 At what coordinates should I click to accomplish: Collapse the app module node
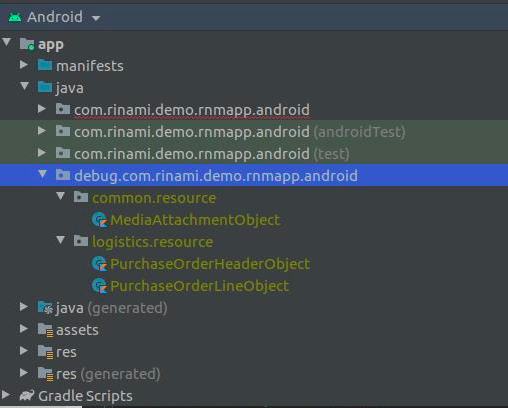point(7,42)
